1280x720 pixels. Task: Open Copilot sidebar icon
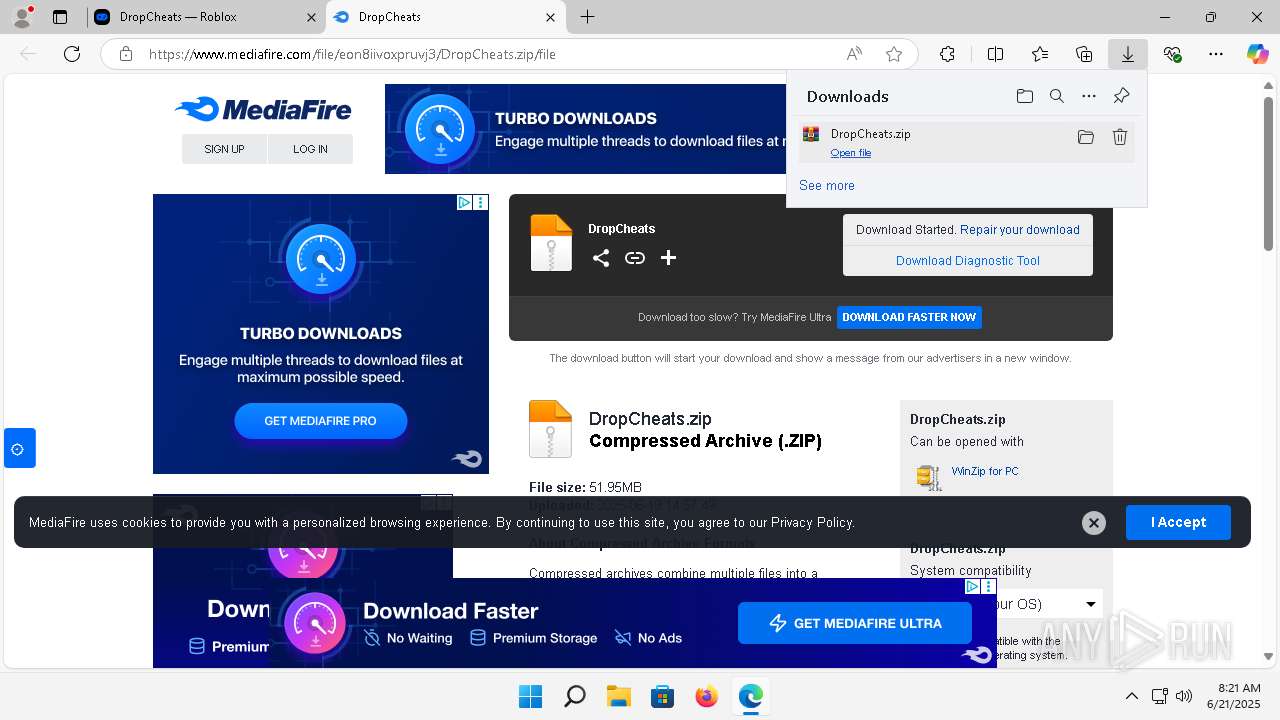coord(1257,54)
